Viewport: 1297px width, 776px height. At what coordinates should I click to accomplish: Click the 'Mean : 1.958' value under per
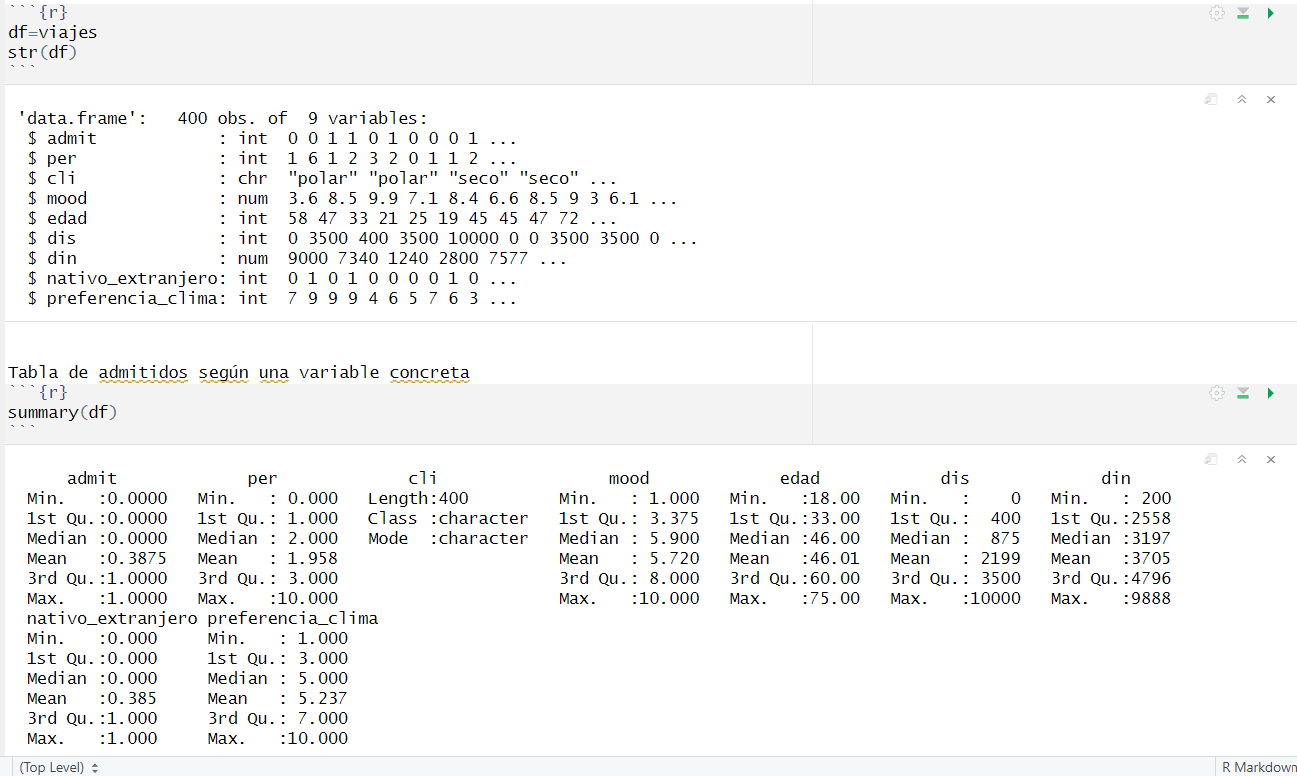tap(268, 558)
